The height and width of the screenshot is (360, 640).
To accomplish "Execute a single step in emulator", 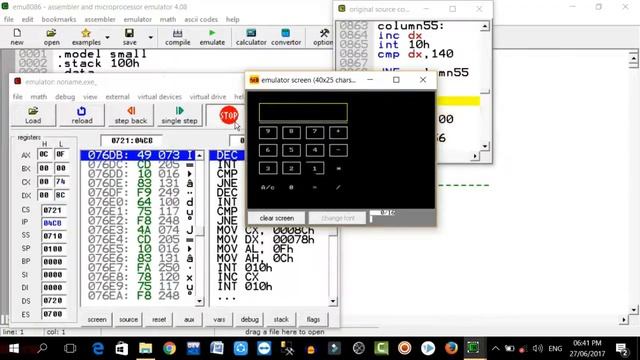I will (x=179, y=115).
